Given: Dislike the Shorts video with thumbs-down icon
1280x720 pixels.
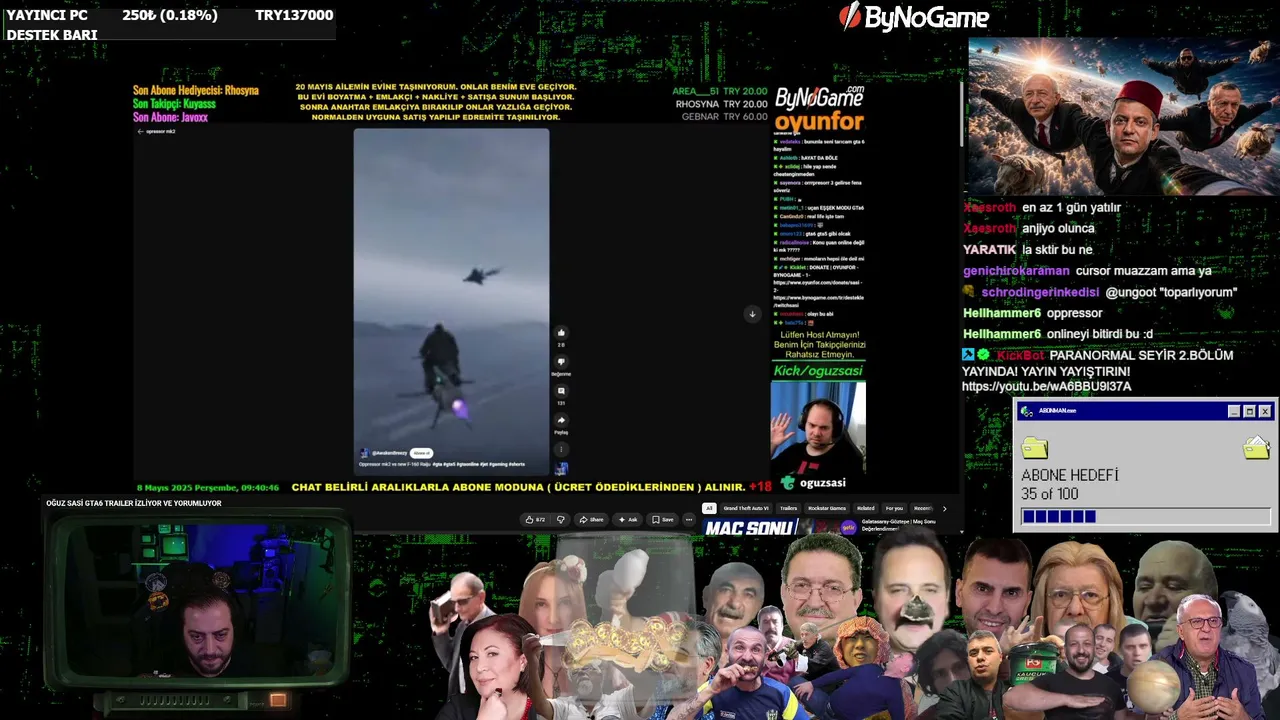Looking at the screenshot, I should [561, 362].
